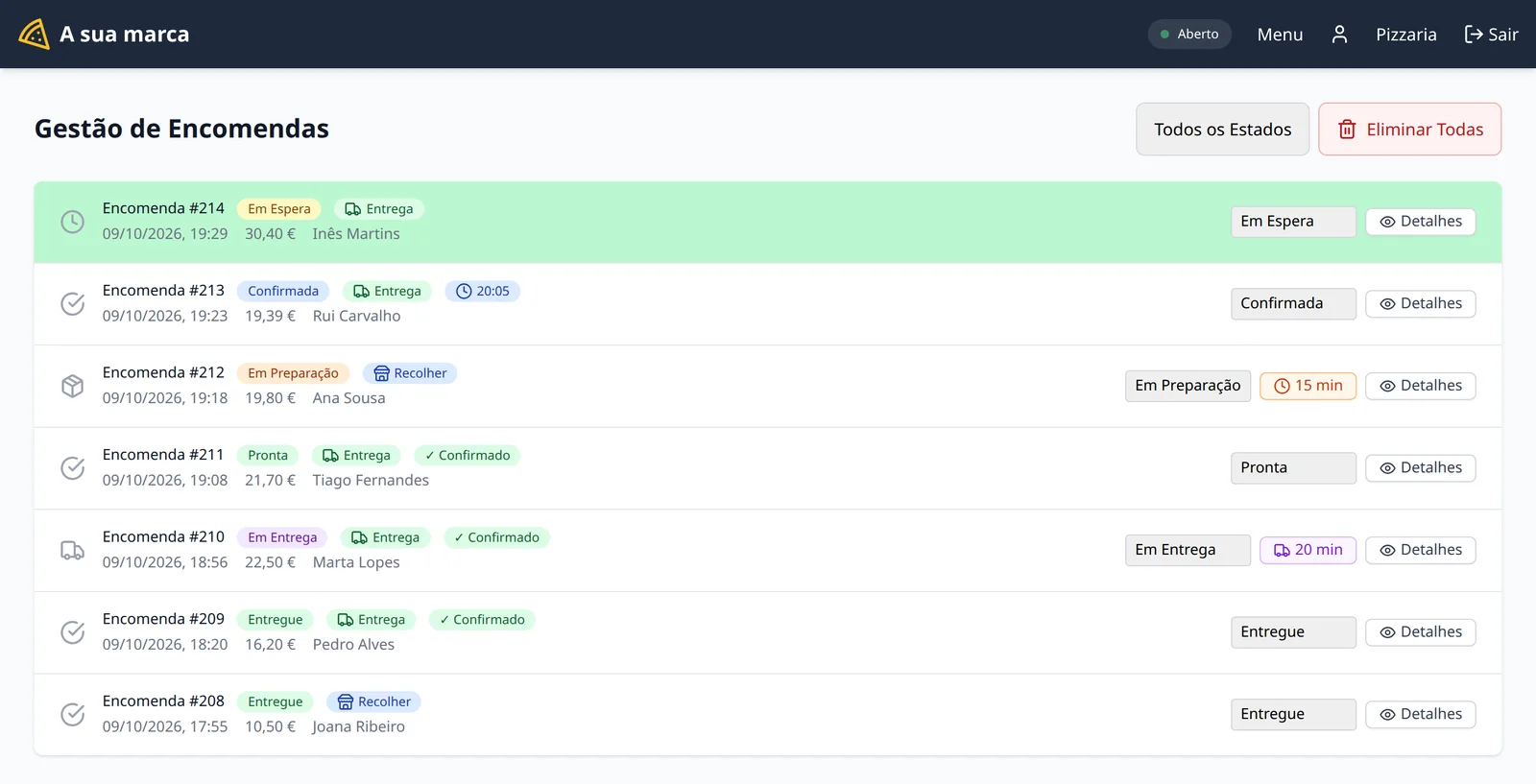Click the box package icon of Encomenda #212
This screenshot has width=1536, height=784.
(73, 386)
